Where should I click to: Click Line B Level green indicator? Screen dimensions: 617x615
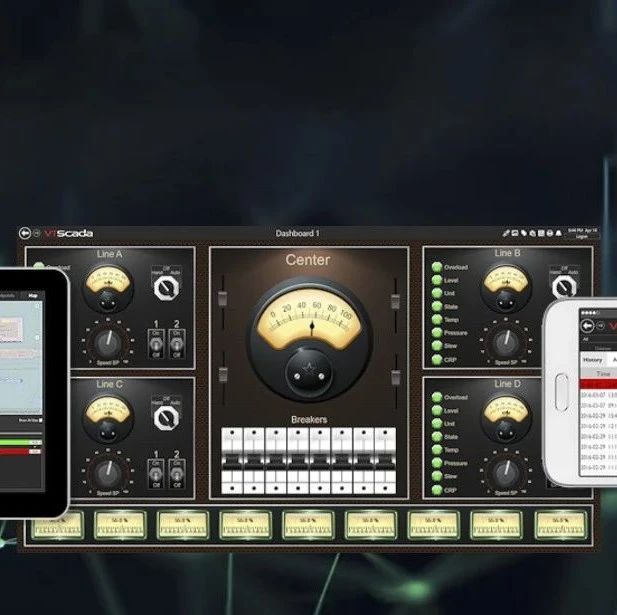[437, 280]
